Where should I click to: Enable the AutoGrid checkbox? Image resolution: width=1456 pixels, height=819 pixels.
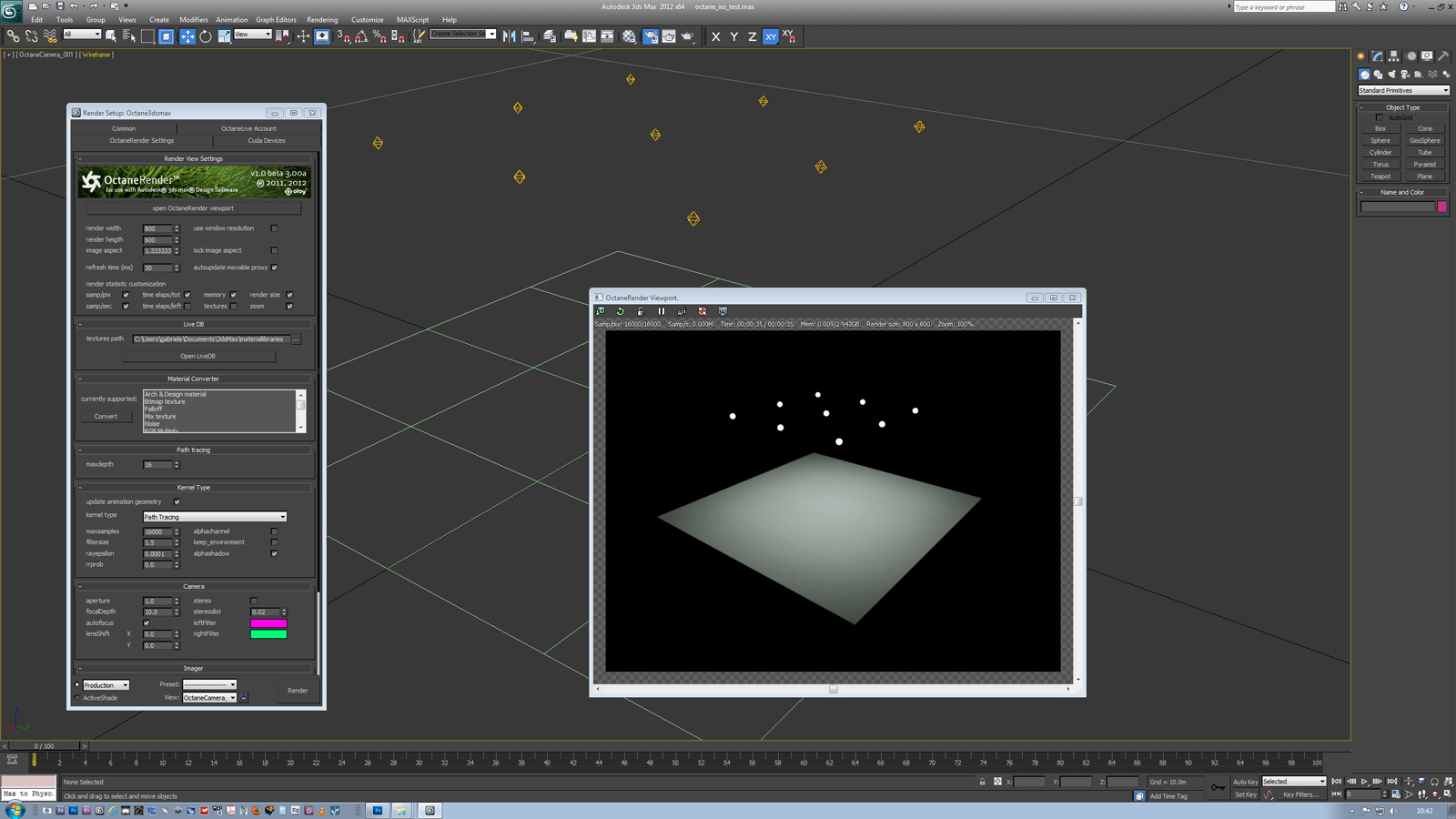click(x=1380, y=117)
